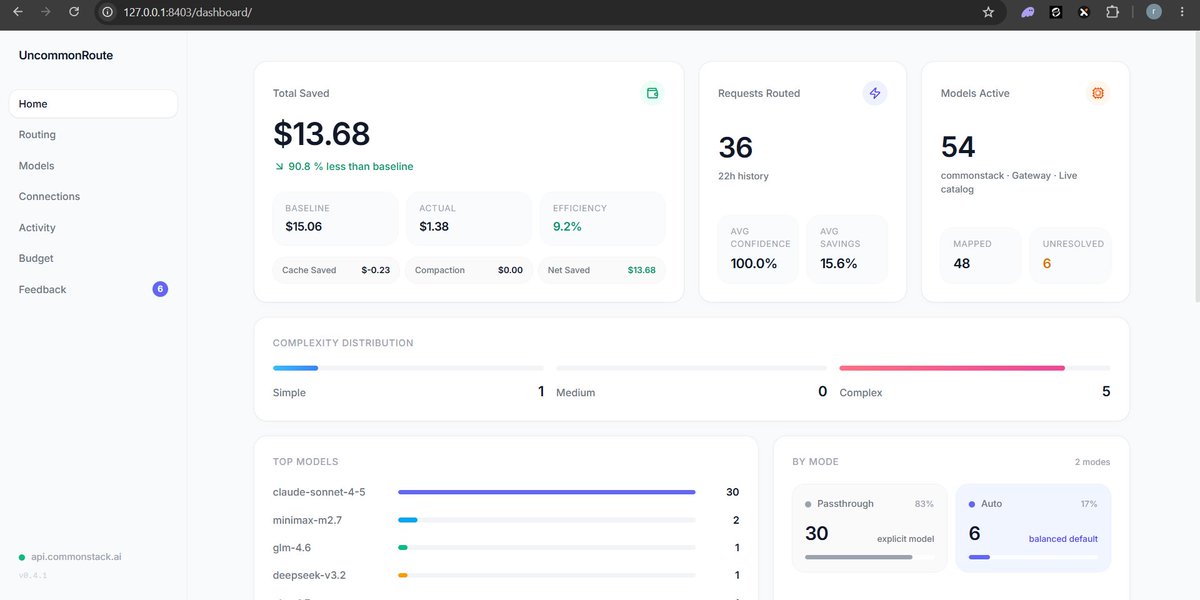Click the Requests Routed count 36

735,147
